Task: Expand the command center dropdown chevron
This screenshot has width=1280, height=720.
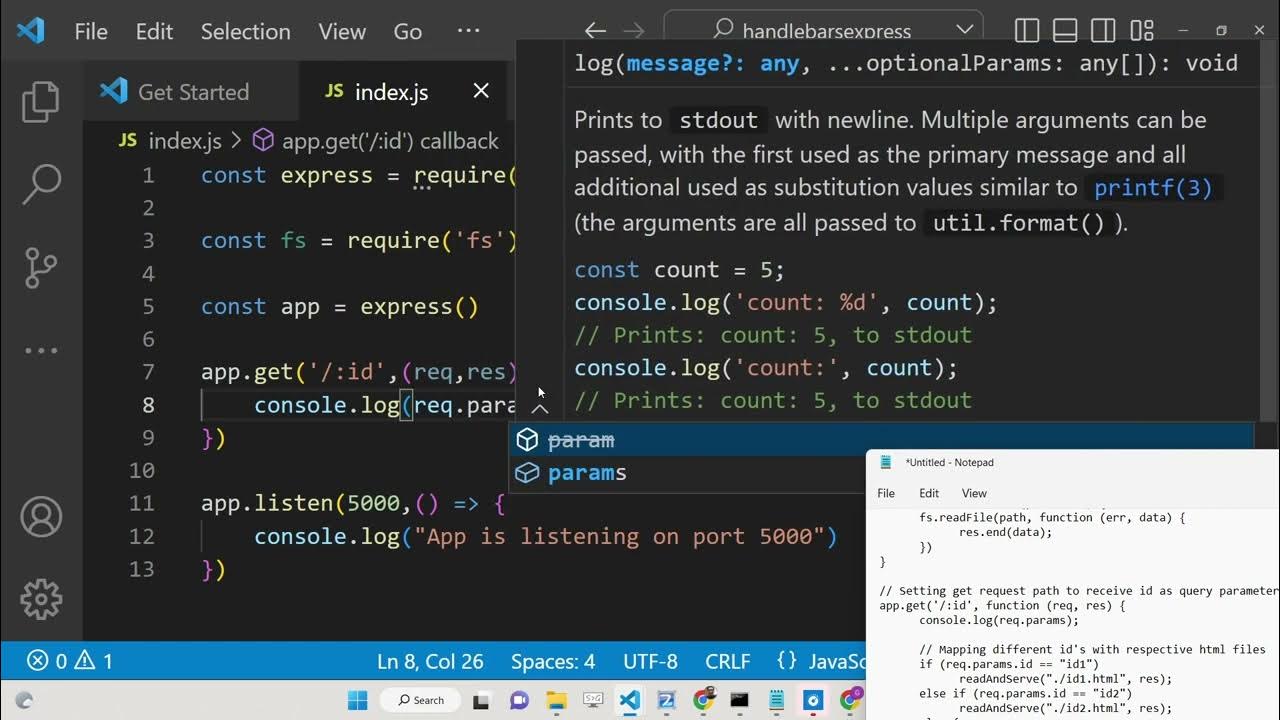Action: pyautogui.click(x=964, y=31)
